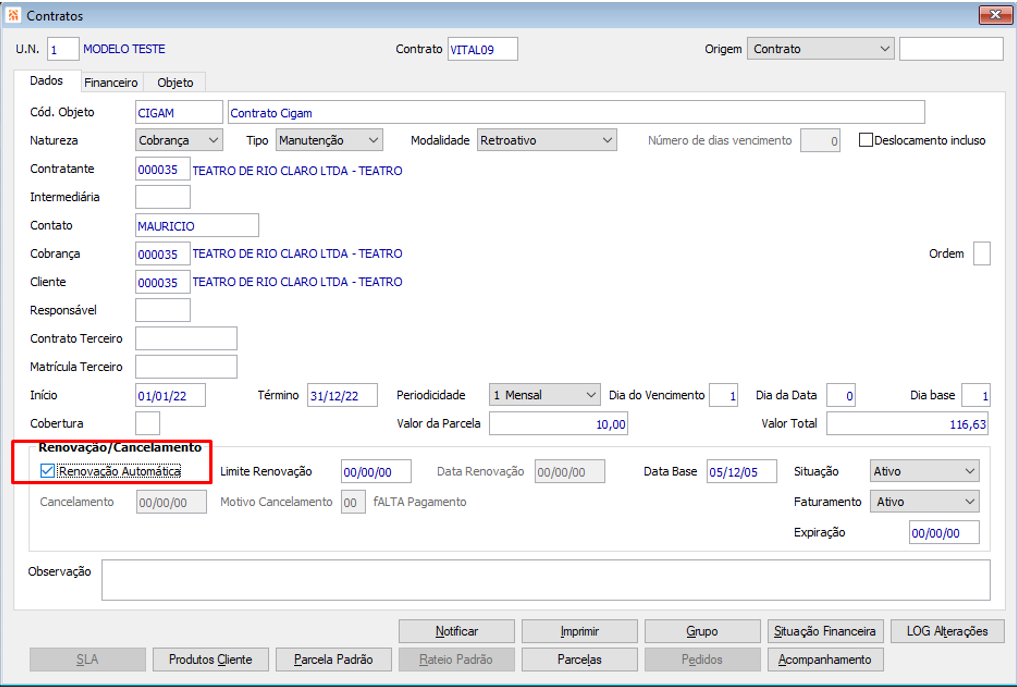The image size is (1017, 687).
Task: Click the Imprimir button
Action: [x=579, y=631]
